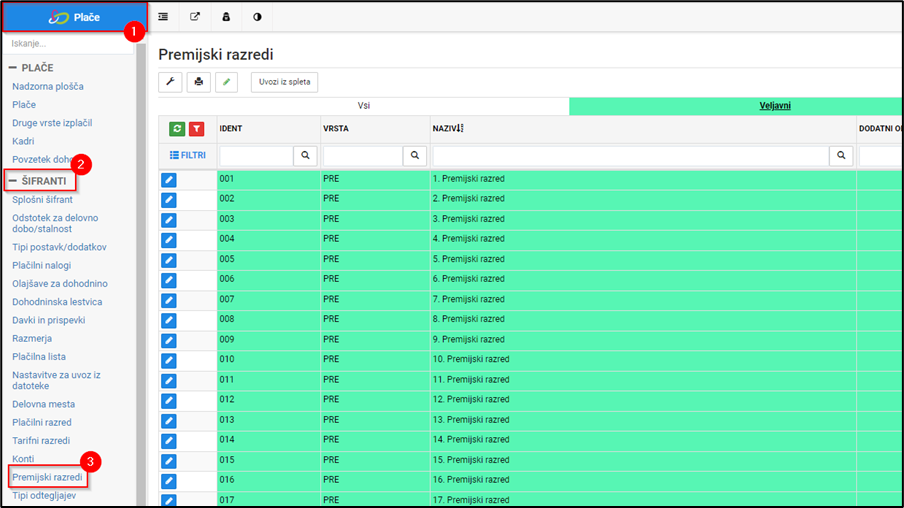Image resolution: width=904 pixels, height=508 pixels.
Task: Open Odstotek za delovno dobo/stalnost
Action: (x=55, y=223)
